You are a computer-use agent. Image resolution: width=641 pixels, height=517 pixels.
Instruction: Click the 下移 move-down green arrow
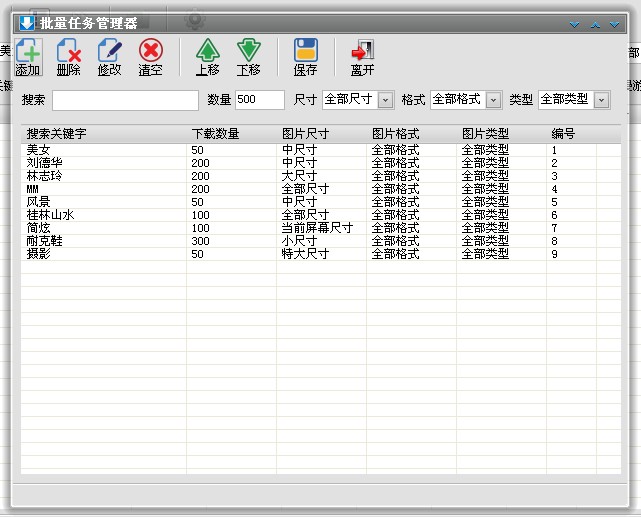click(x=249, y=57)
